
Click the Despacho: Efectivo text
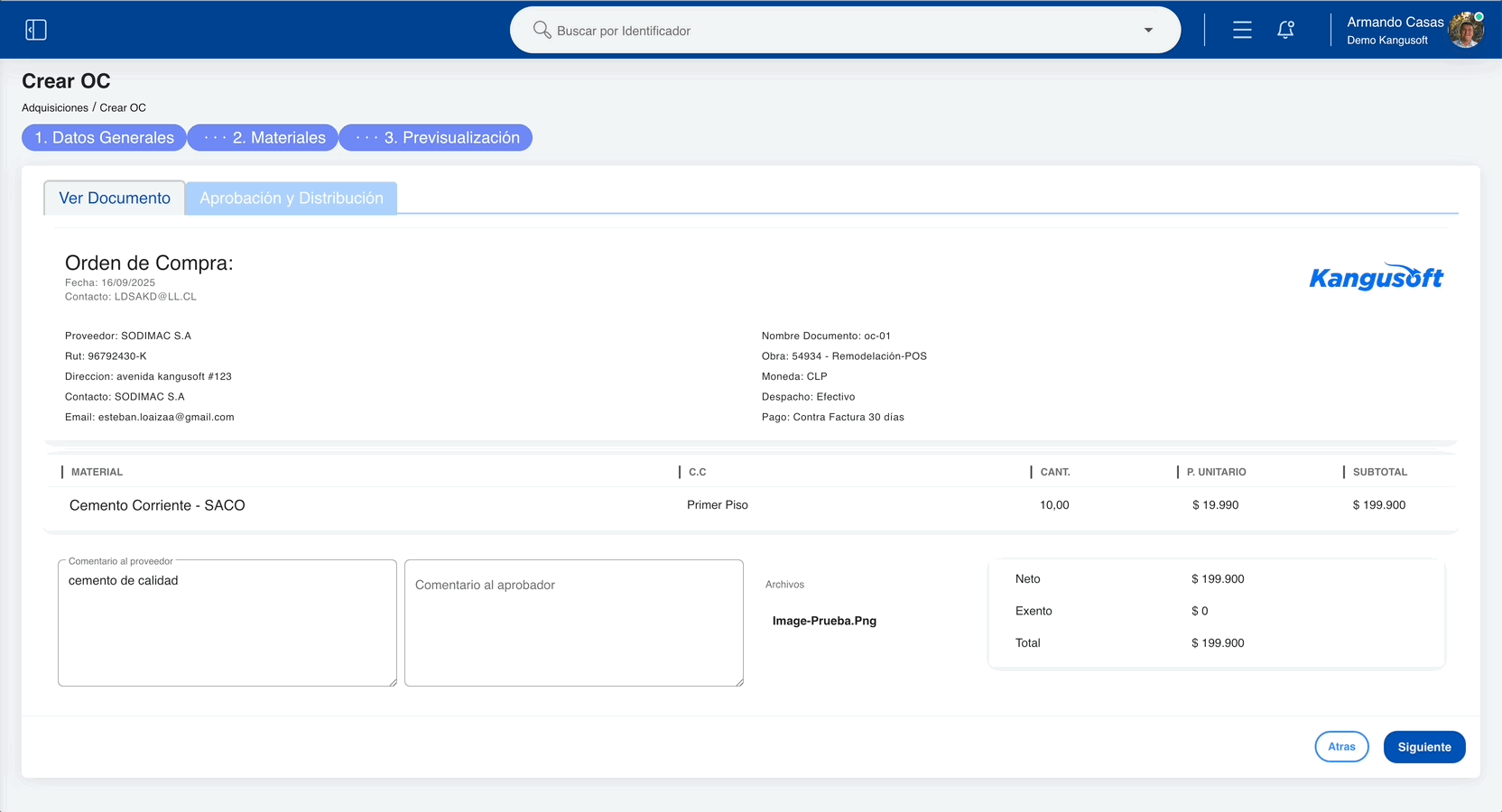click(x=809, y=397)
